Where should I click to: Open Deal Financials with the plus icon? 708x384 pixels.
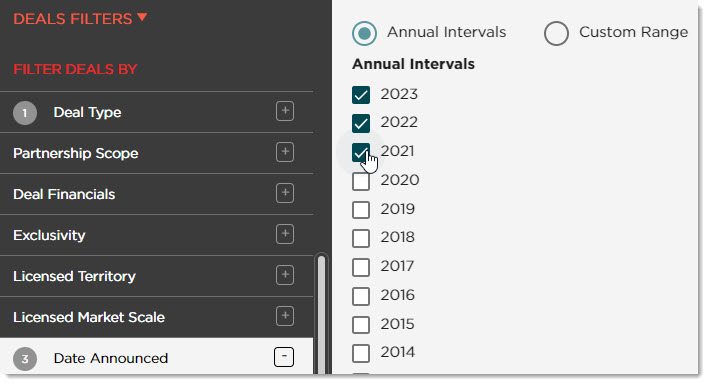[x=285, y=193]
